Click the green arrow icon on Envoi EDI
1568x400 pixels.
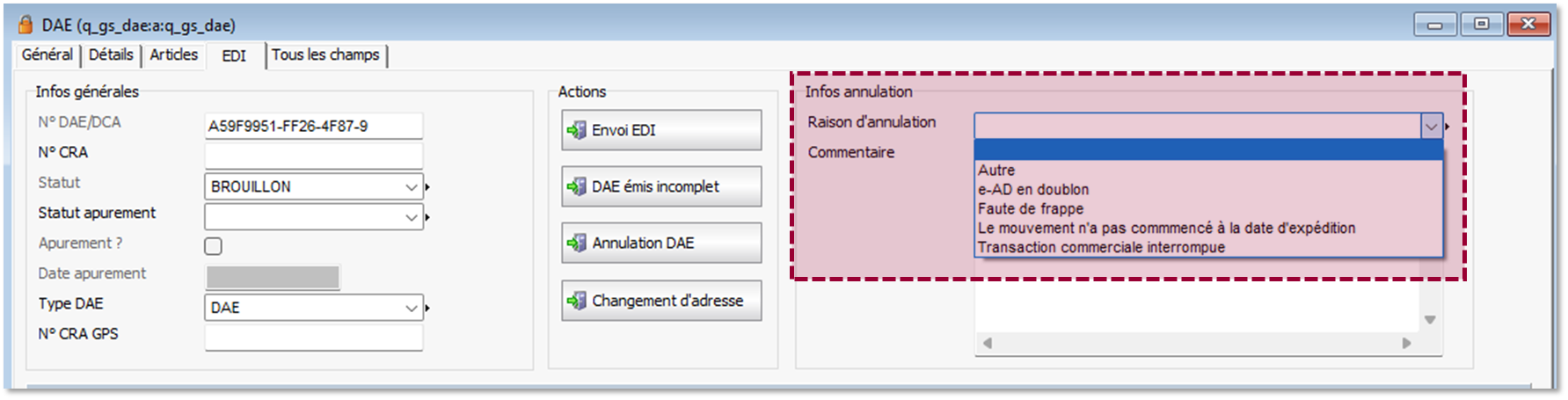coord(576,130)
